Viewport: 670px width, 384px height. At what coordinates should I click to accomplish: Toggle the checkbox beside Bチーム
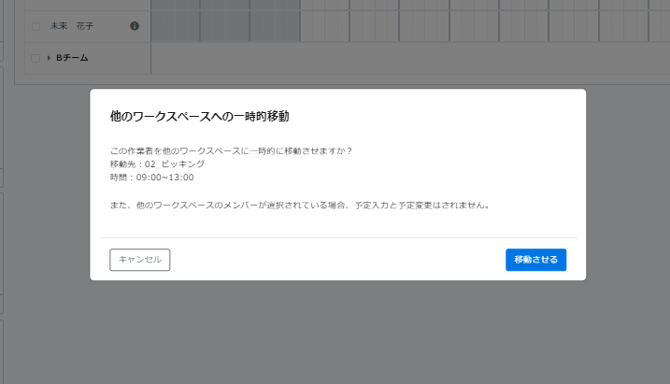click(35, 58)
